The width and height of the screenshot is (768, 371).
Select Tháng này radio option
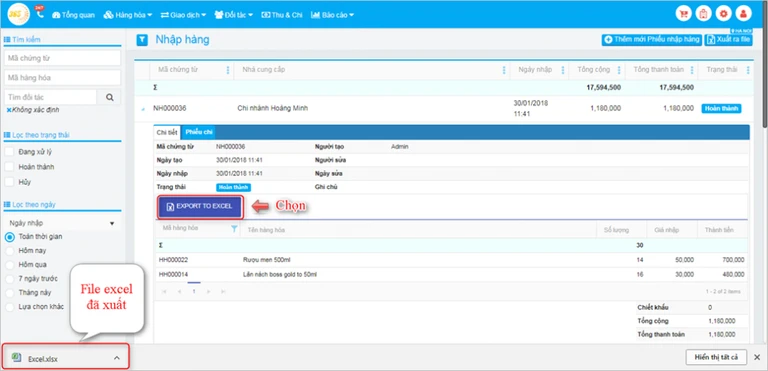(x=9, y=293)
